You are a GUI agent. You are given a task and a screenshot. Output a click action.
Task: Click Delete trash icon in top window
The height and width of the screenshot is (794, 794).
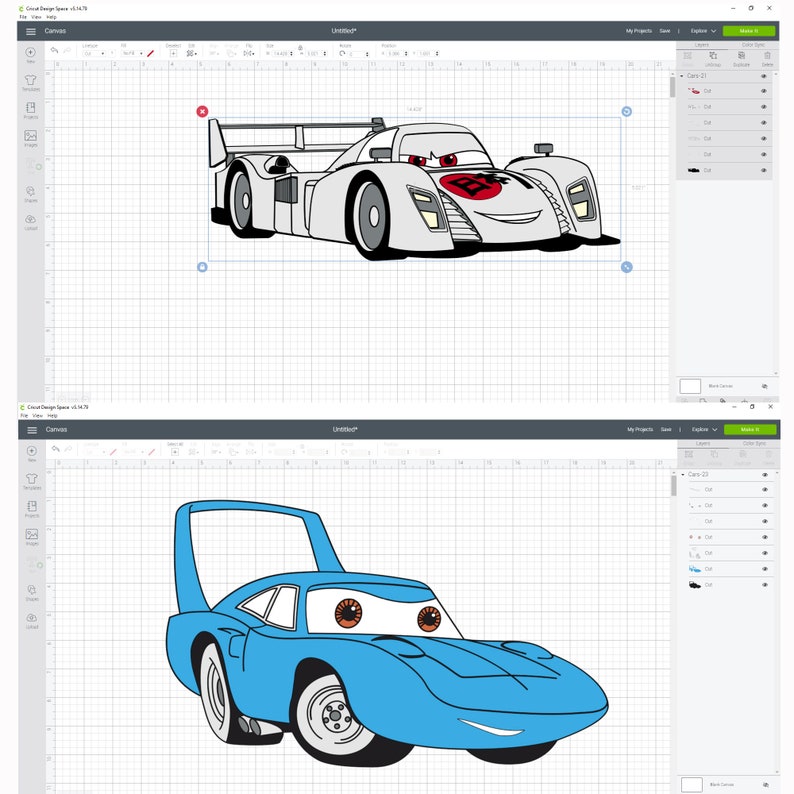(768, 55)
